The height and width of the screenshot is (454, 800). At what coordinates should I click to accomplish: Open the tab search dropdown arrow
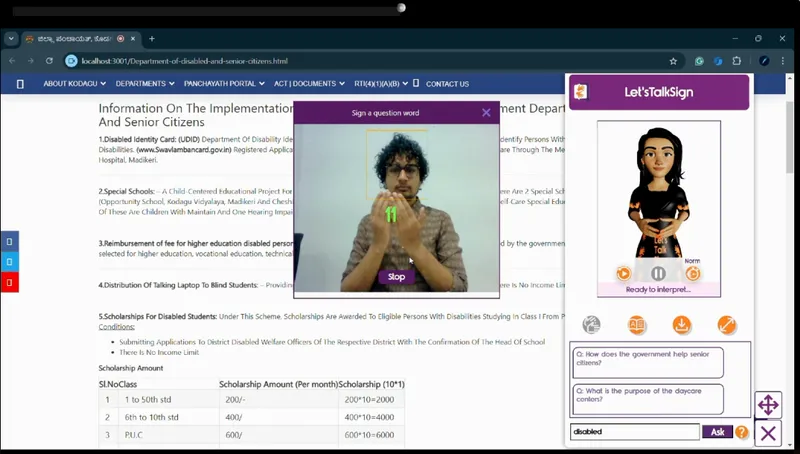coord(11,39)
